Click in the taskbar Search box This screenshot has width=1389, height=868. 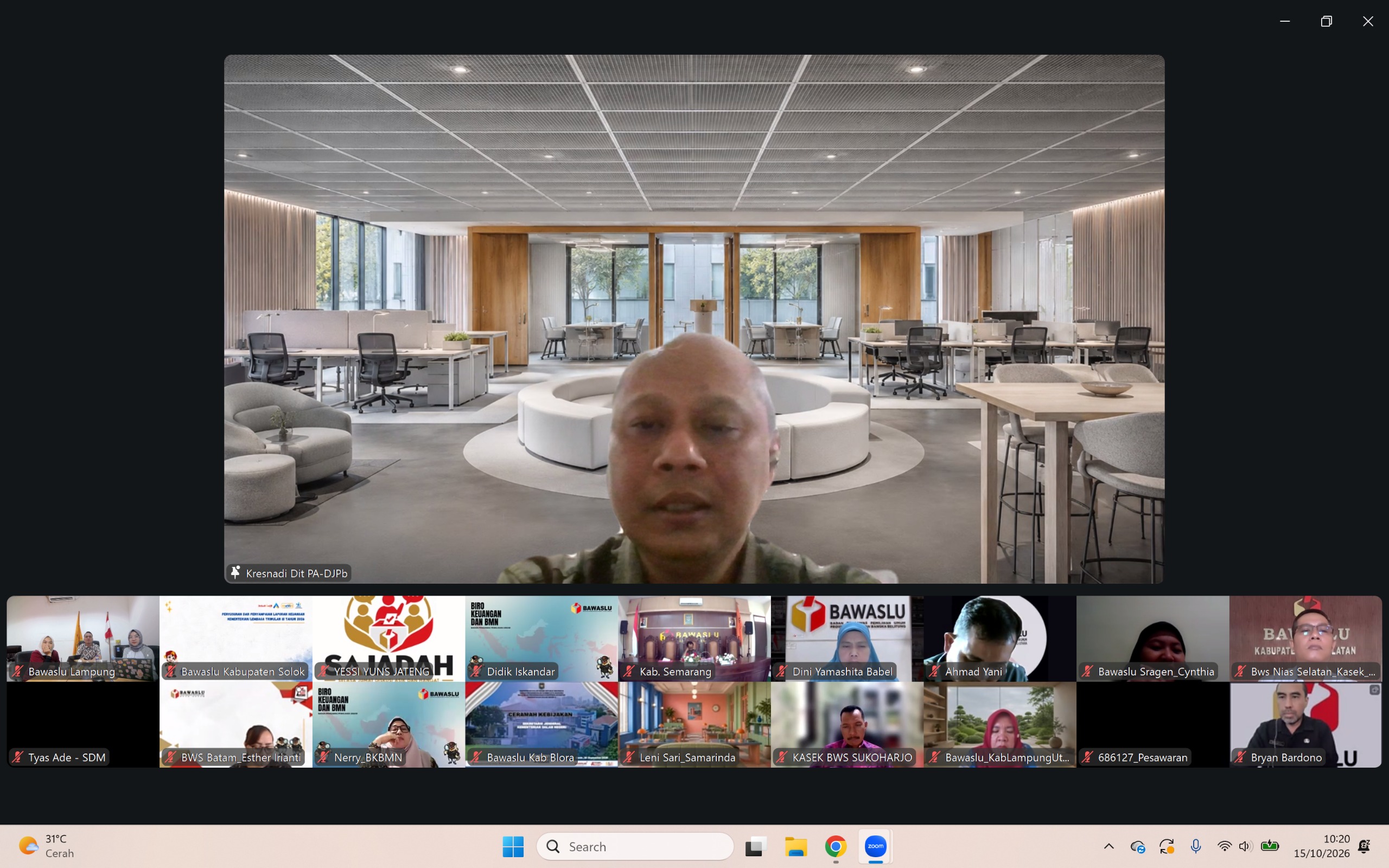coord(635,846)
